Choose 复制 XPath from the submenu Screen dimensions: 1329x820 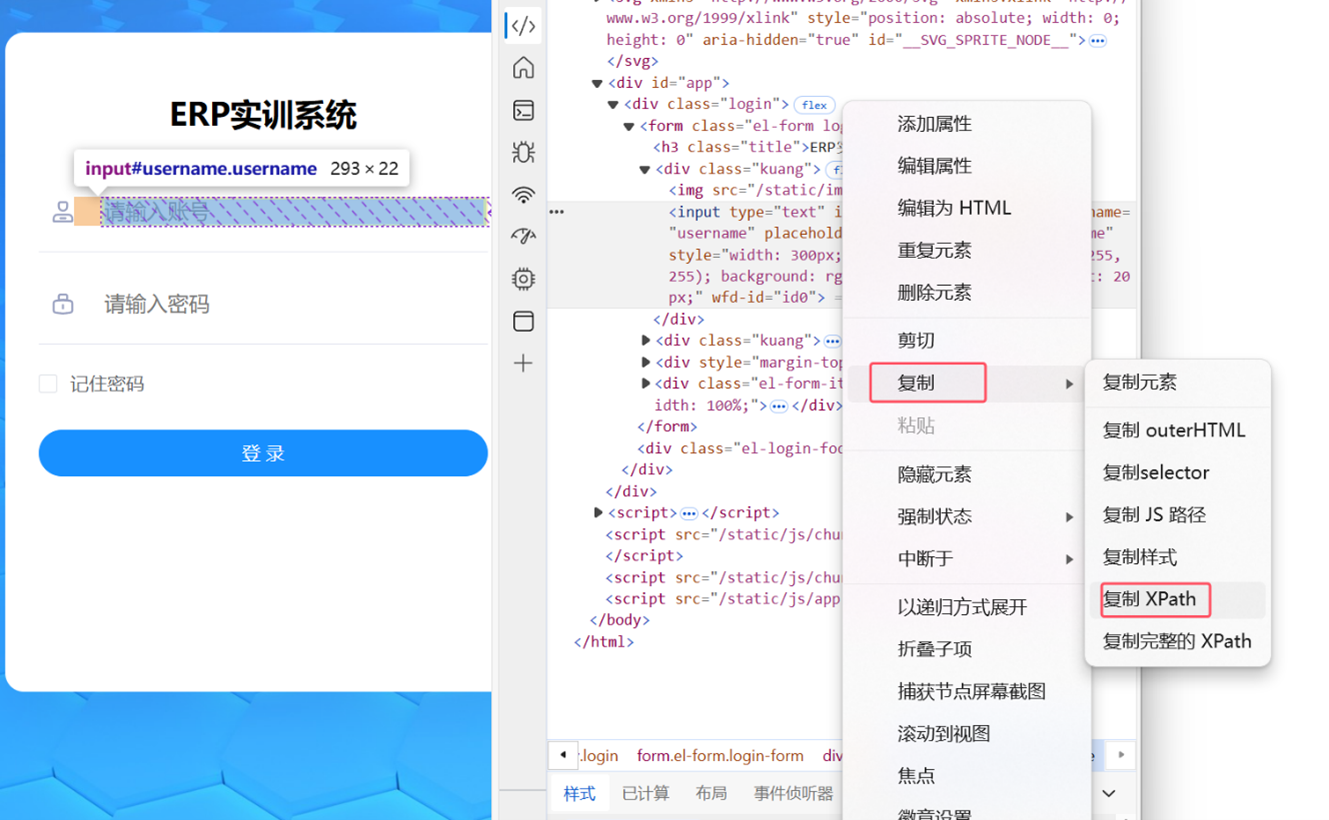click(x=1149, y=599)
